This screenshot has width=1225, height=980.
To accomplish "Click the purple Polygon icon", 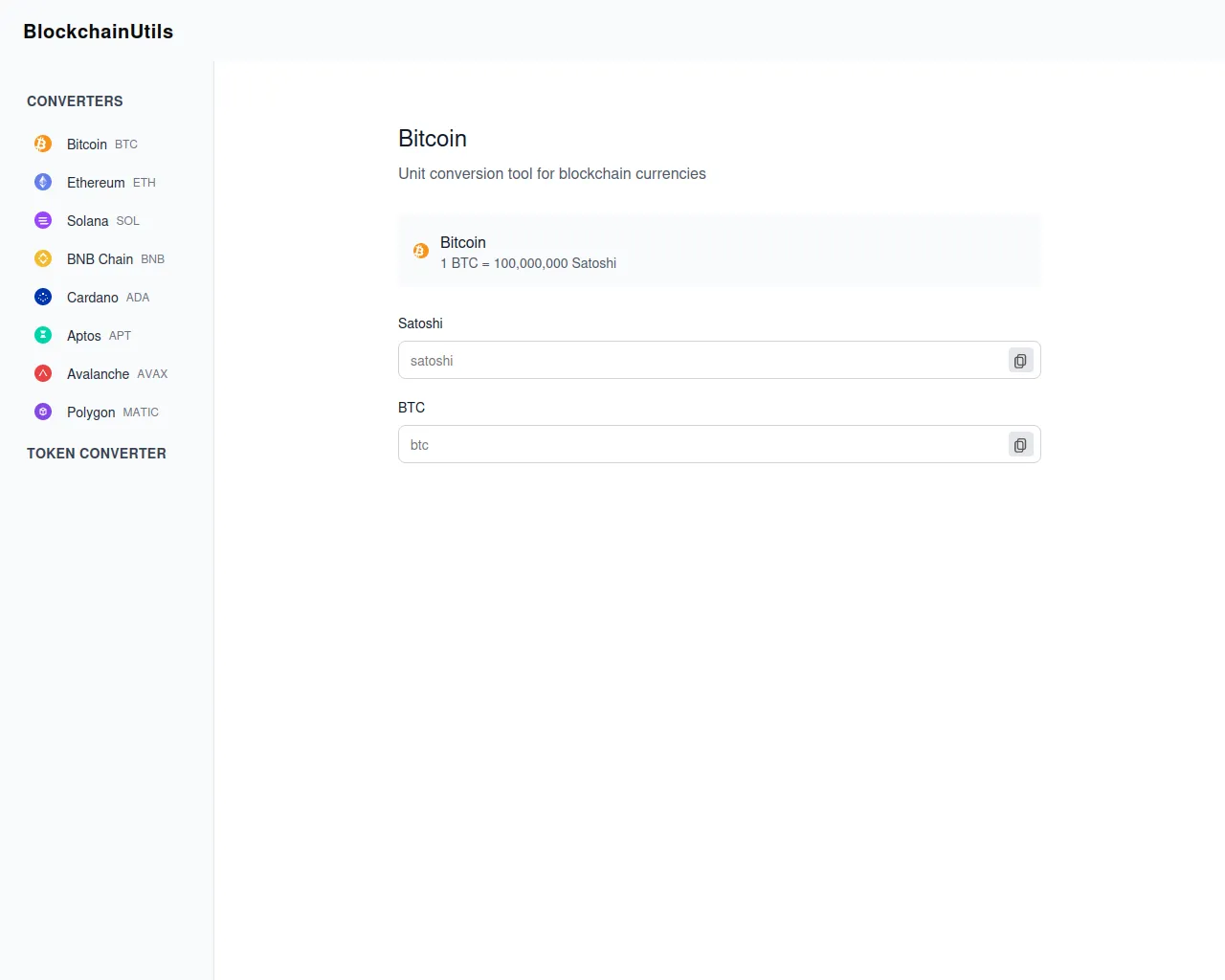I will click(43, 412).
